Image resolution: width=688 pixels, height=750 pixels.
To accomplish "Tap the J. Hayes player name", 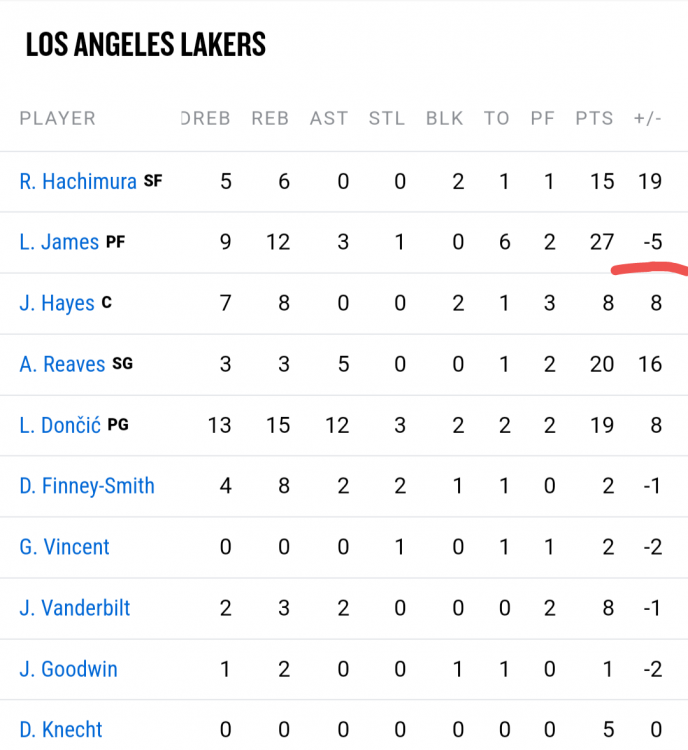I will point(57,303).
